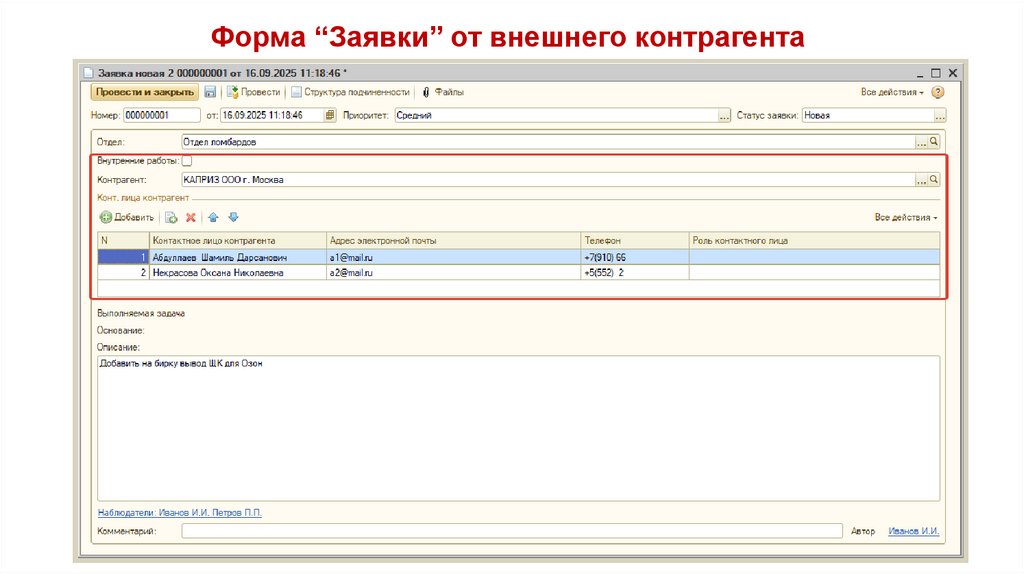Screen dimensions: 1024x574
Task: Click the Телефон column header
Action: (635, 240)
